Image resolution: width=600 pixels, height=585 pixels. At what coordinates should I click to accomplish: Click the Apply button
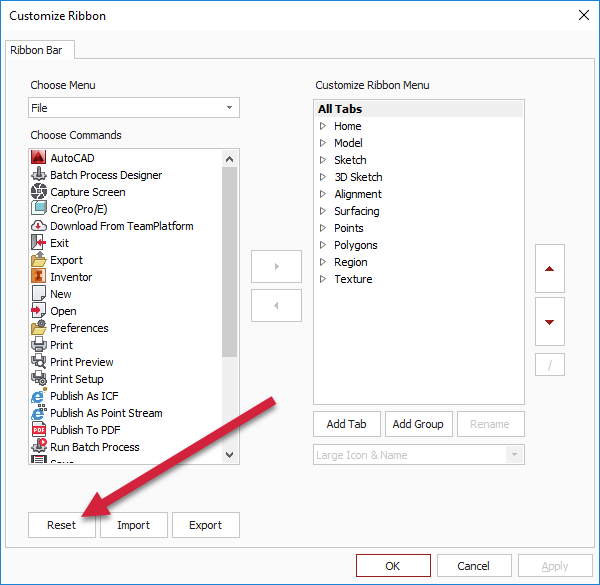555,565
